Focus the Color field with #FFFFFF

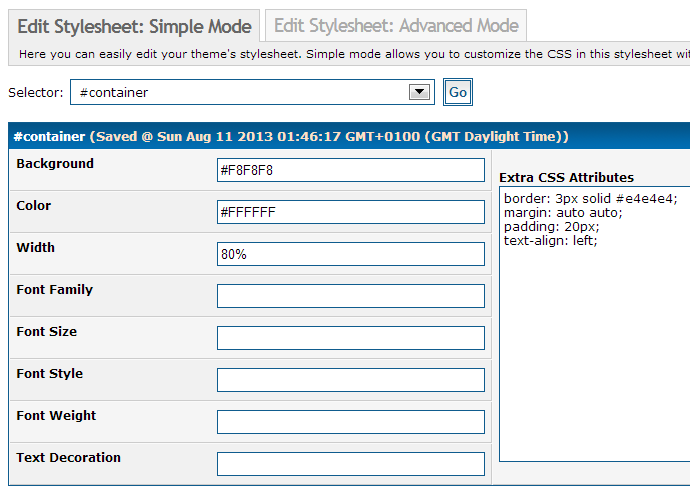point(350,212)
